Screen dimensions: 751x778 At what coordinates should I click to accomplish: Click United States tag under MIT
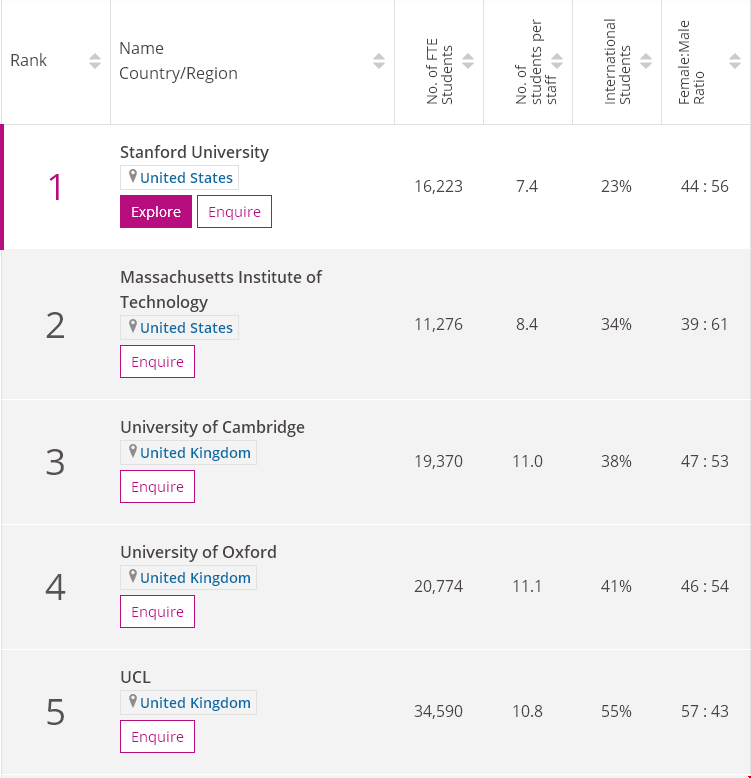click(186, 328)
